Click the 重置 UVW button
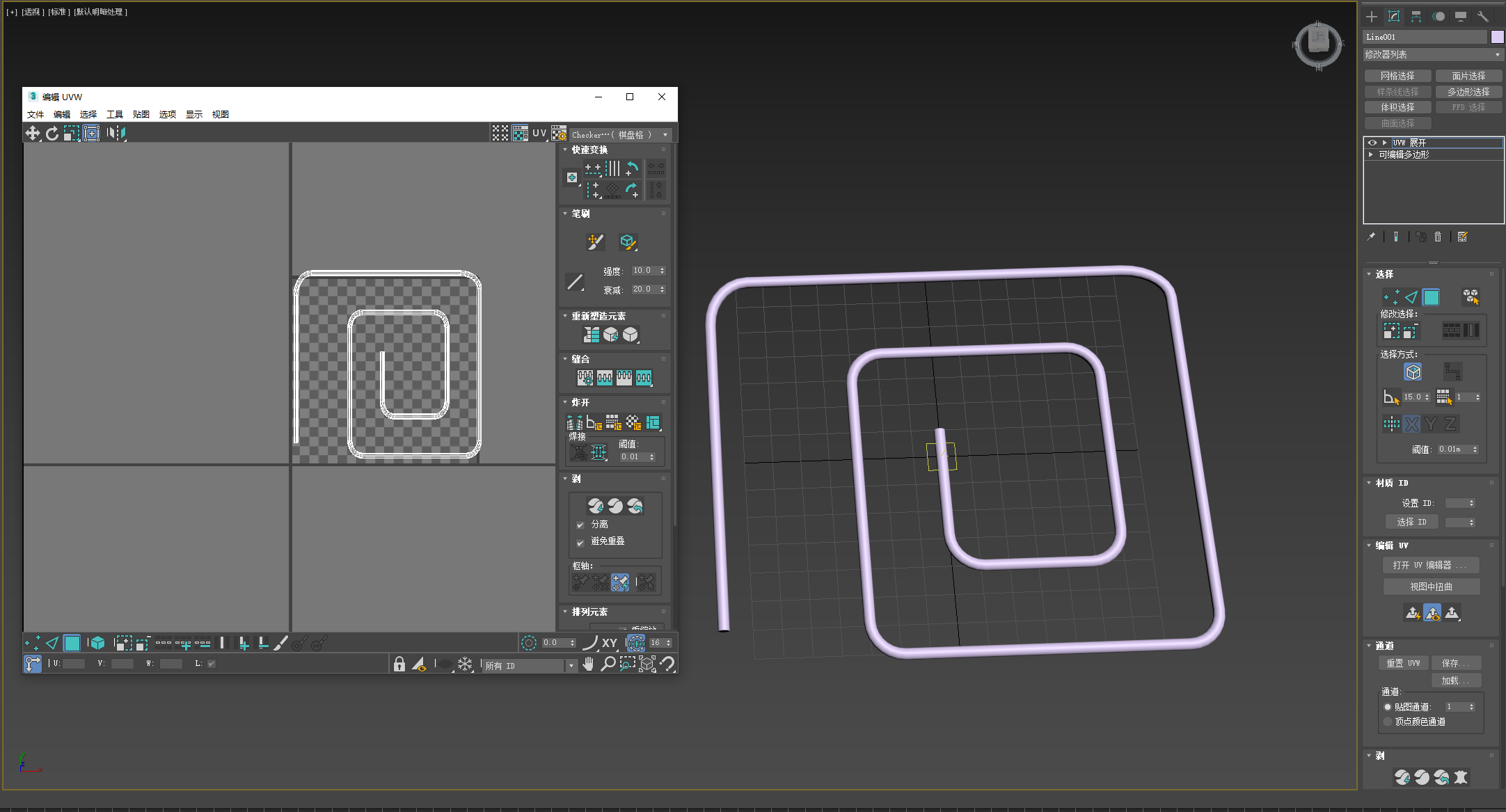Screen dimensions: 1506x812 tap(1402, 663)
